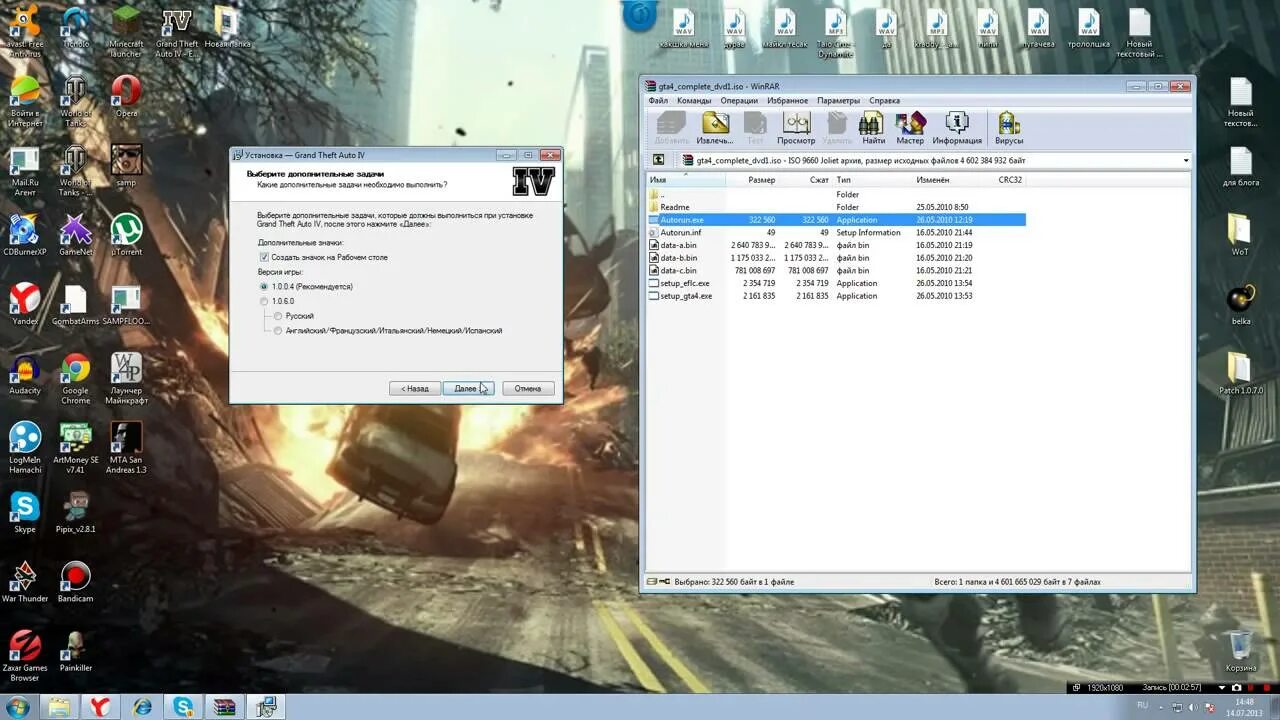
Task: Click the RU language indicator in the system tray
Action: click(x=1143, y=705)
